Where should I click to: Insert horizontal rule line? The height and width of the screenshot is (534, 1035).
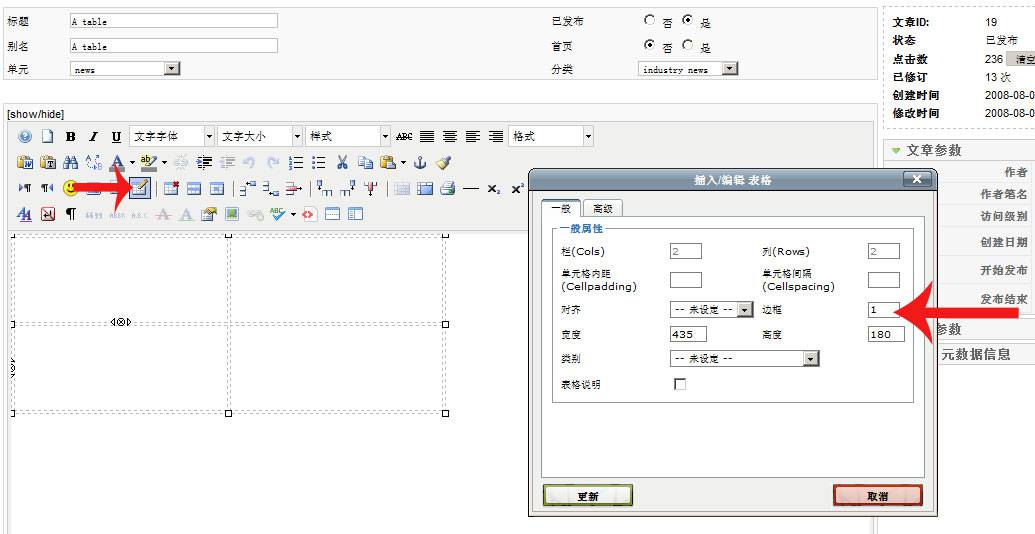pyautogui.click(x=471, y=189)
